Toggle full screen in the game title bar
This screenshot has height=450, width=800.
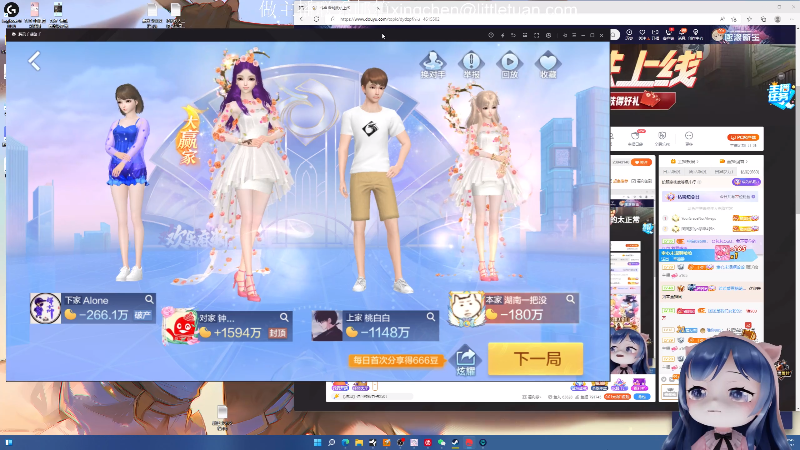point(536,35)
